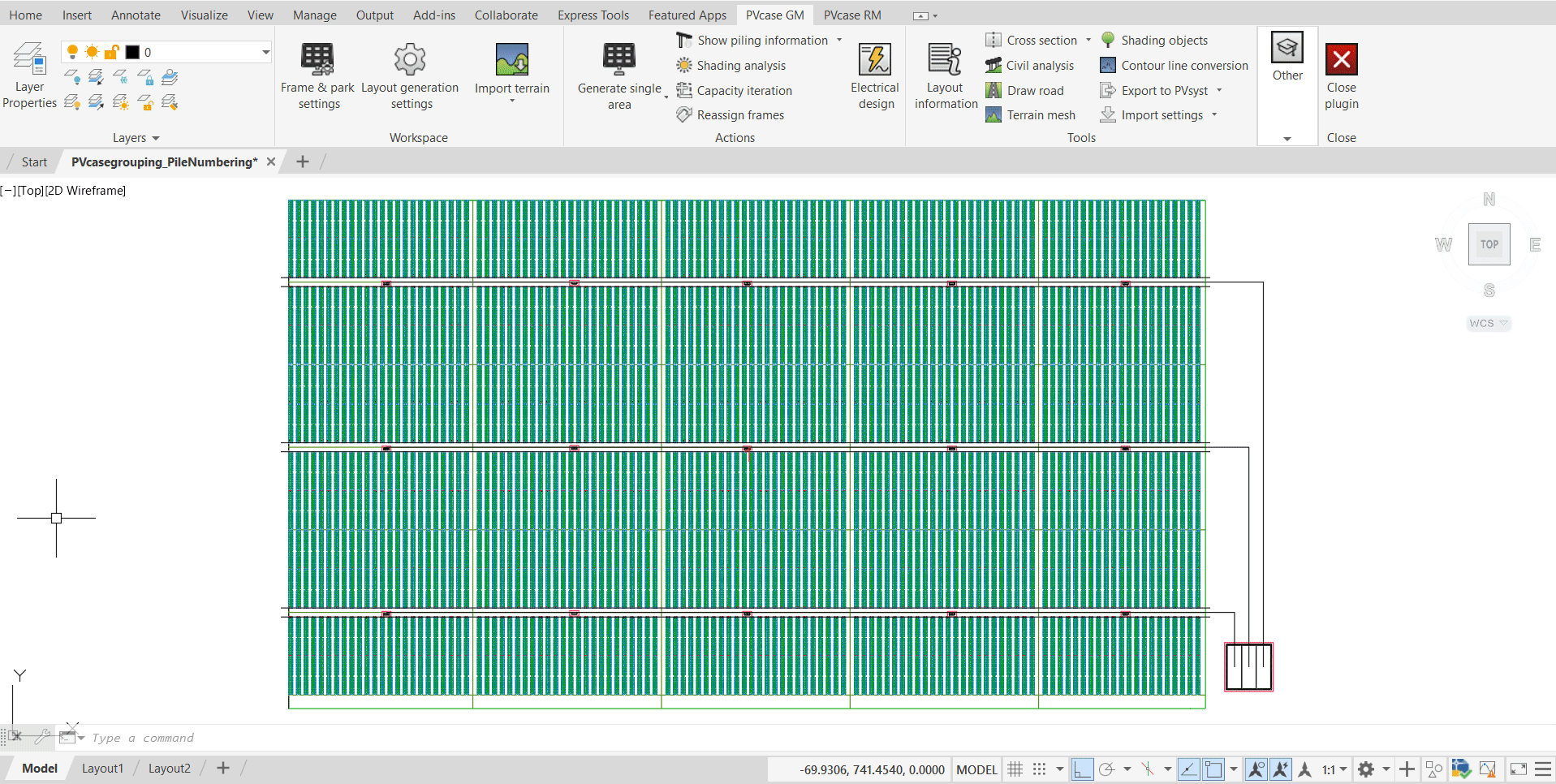Viewport: 1556px width, 784px height.
Task: Expand the Show piling information dropdown
Action: pos(839,40)
